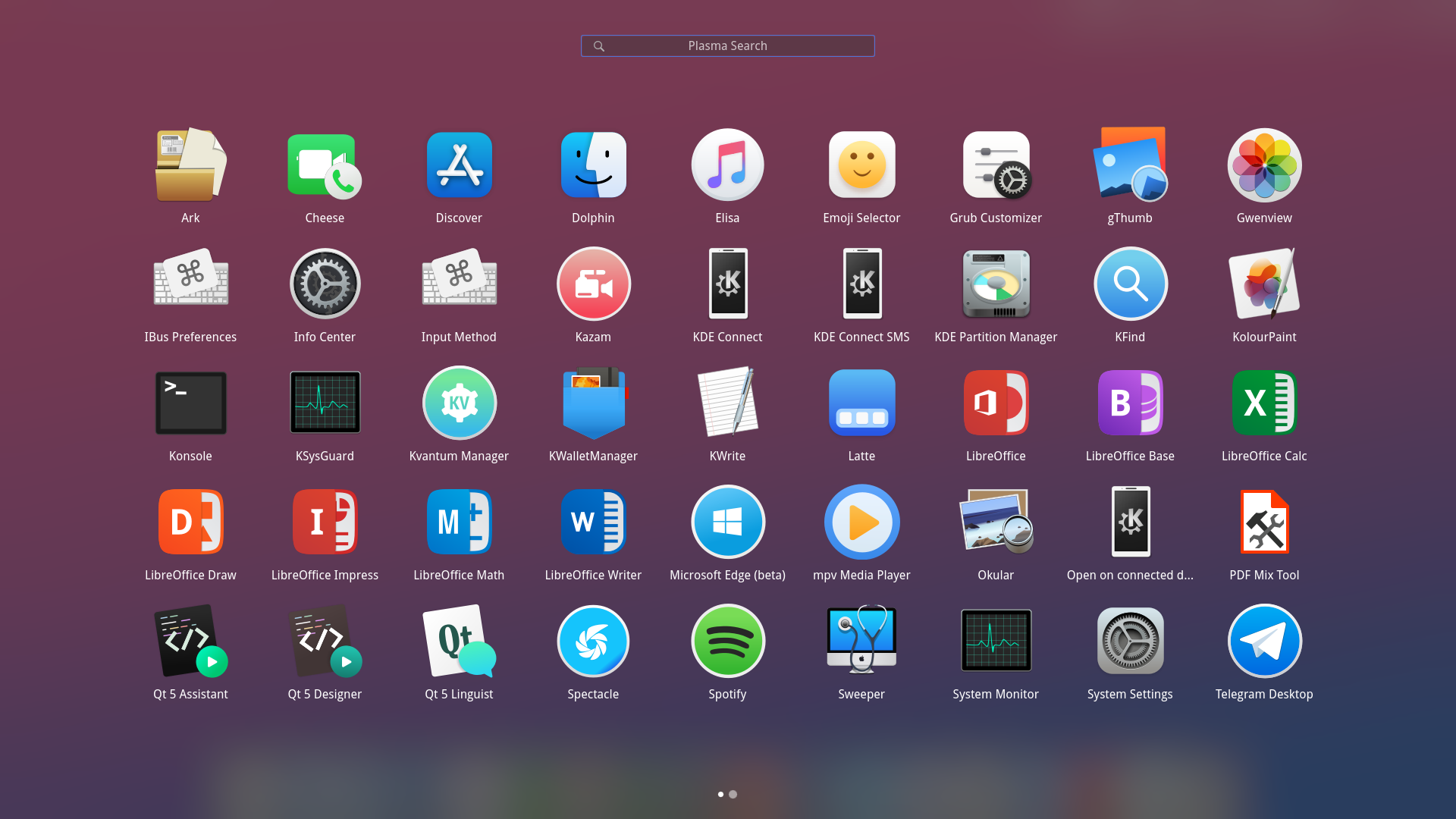Image resolution: width=1456 pixels, height=819 pixels.
Task: Launch Spotify
Action: click(x=727, y=641)
